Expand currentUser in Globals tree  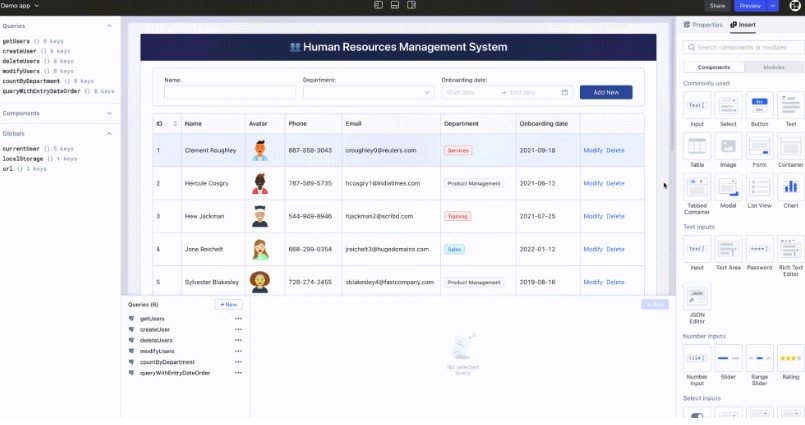pyautogui.click(x=21, y=149)
